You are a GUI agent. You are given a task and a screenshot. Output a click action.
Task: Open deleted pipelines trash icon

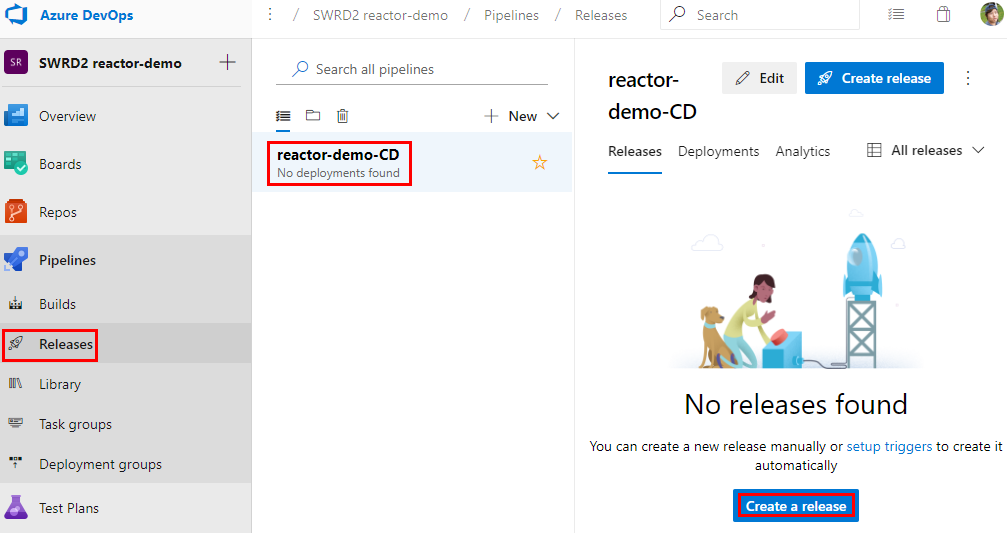click(x=342, y=116)
